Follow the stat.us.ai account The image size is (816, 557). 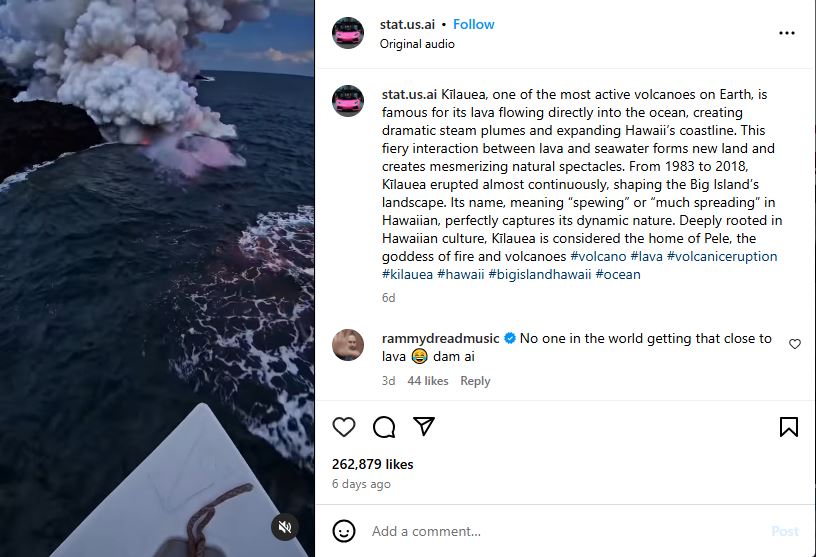point(474,24)
